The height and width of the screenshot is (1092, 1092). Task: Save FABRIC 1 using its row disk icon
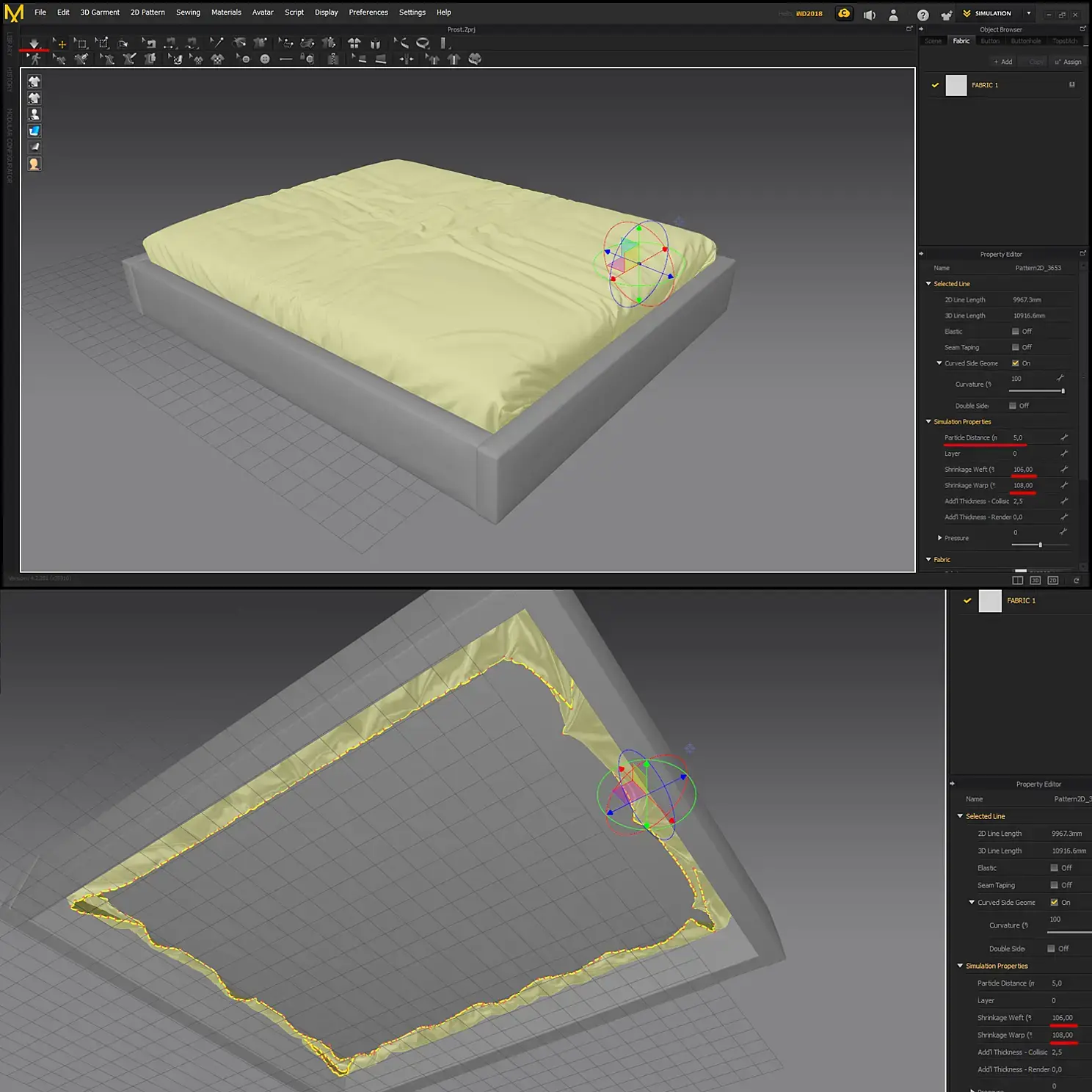point(1071,85)
